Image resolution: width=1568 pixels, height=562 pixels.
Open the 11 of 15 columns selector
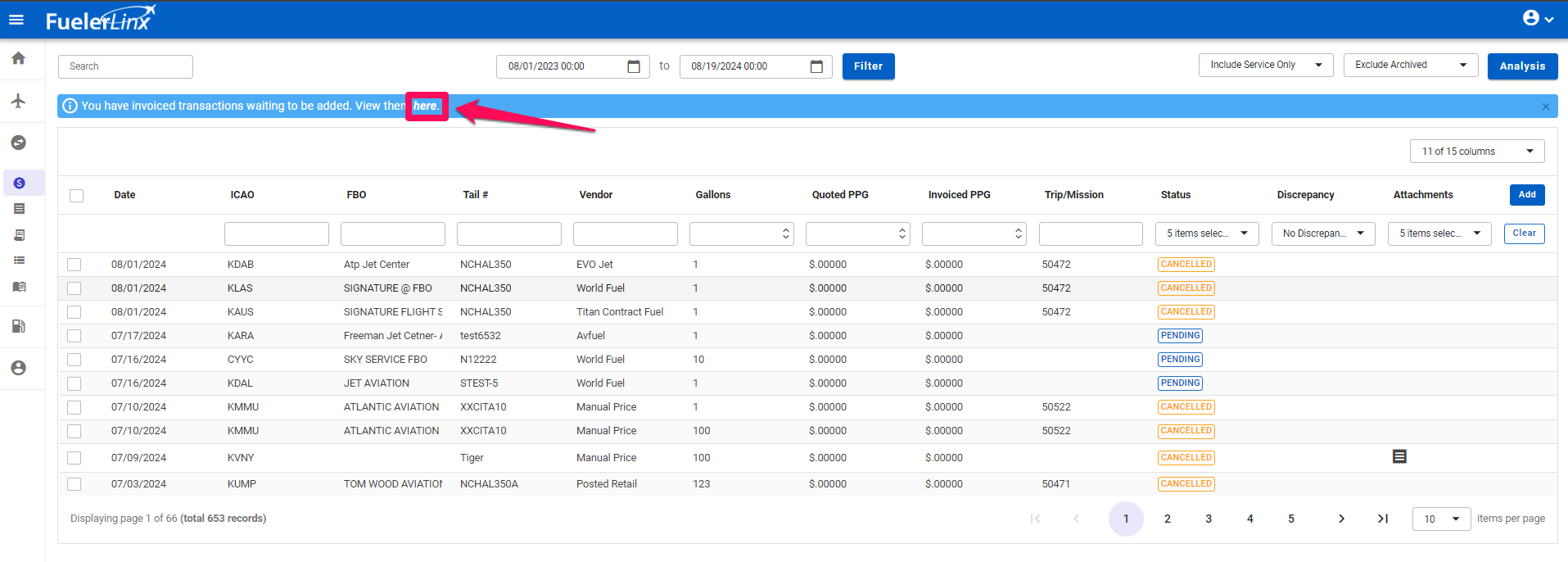tap(1476, 152)
